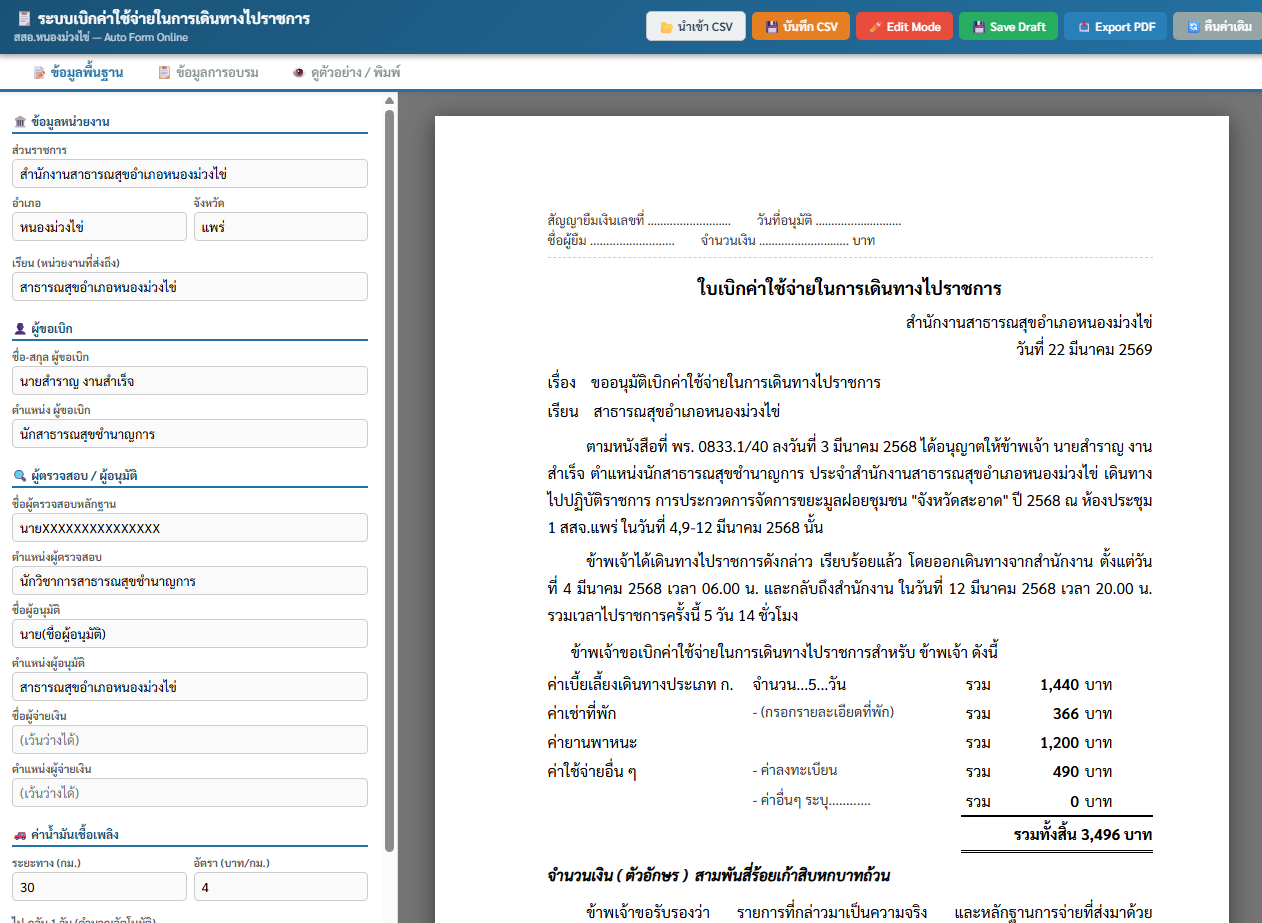The width and height of the screenshot is (1262, 923).
Task: Click the อัตรา (บาท/กม.) field showing 4
Action: [281, 887]
